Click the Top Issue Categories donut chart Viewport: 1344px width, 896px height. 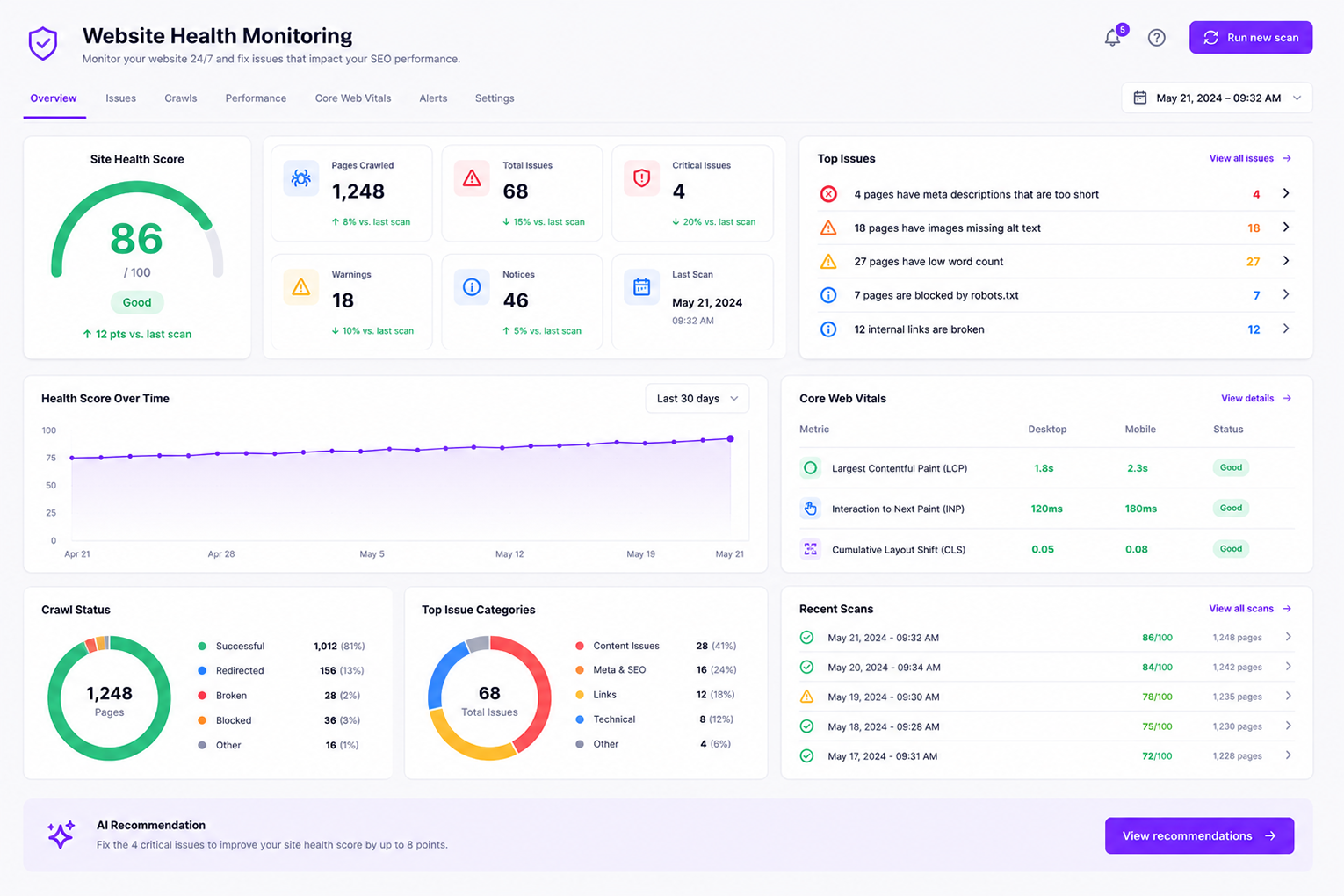[x=489, y=698]
